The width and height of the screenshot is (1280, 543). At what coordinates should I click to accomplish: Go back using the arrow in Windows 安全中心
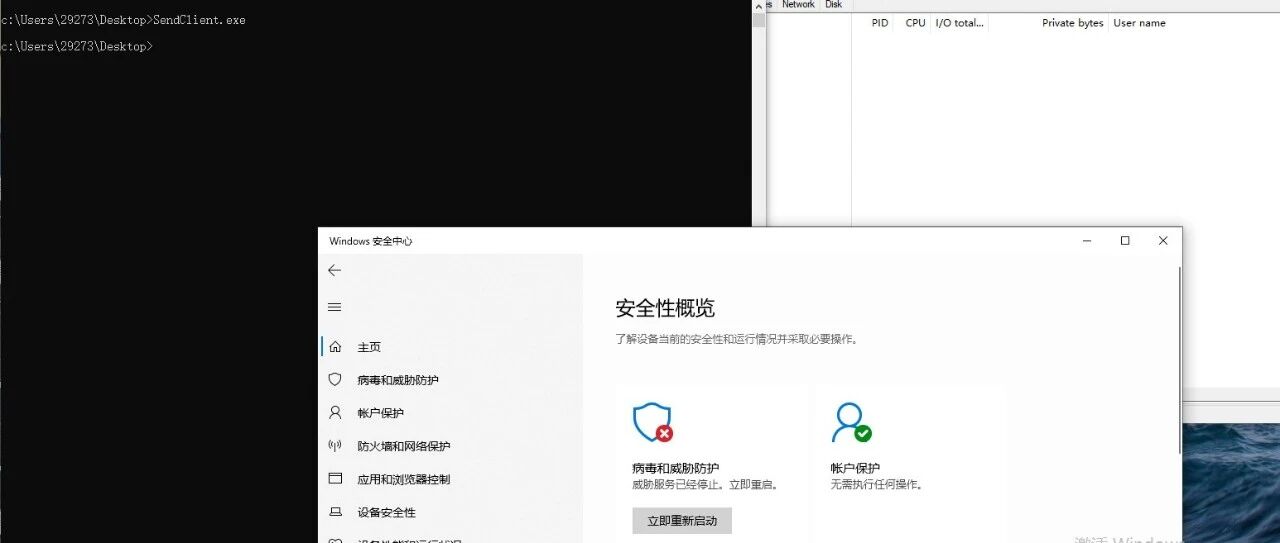tap(334, 270)
